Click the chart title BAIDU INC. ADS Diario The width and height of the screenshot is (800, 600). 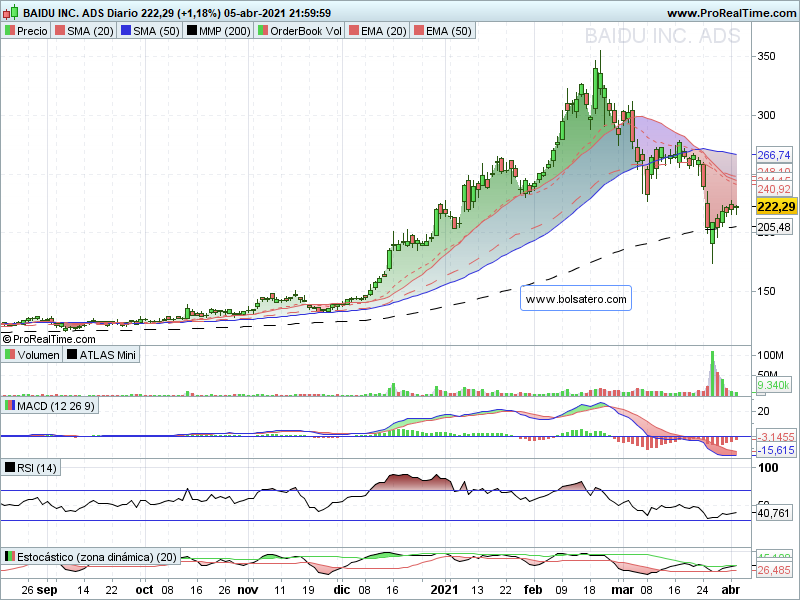coord(80,13)
